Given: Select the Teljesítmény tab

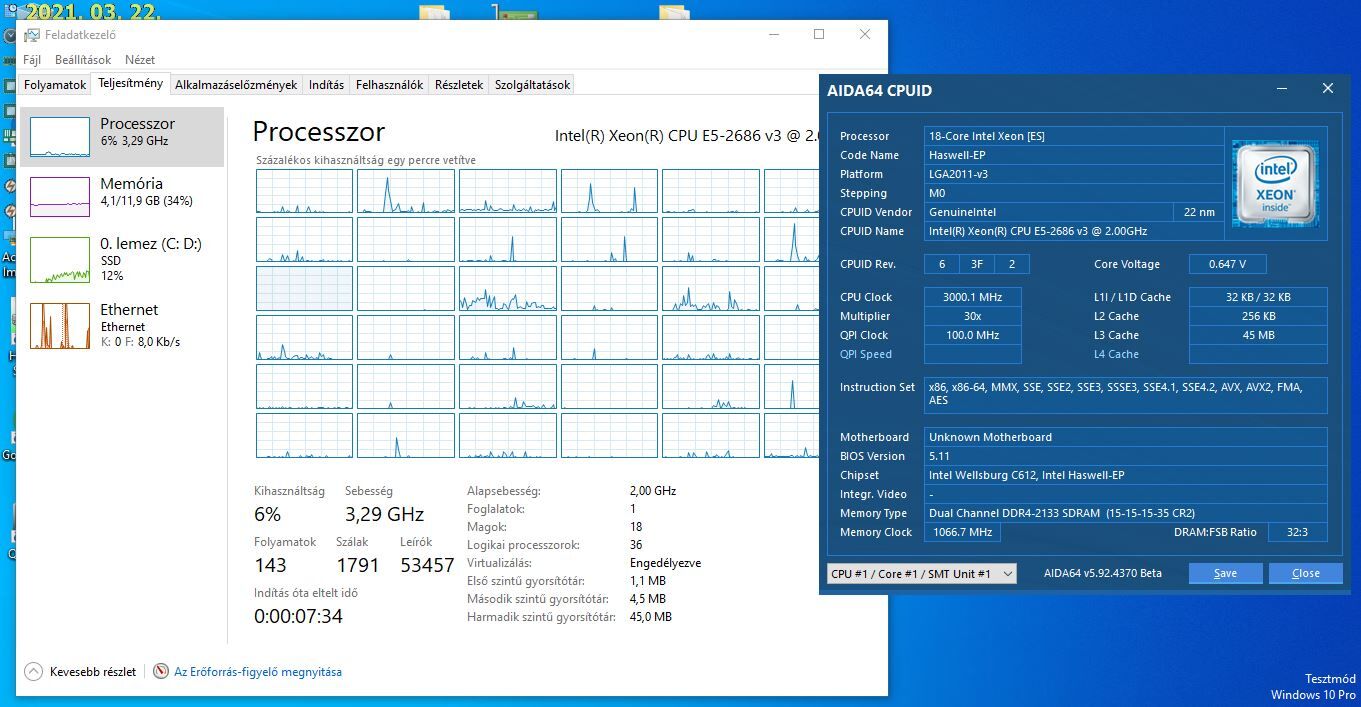Looking at the screenshot, I should click(130, 84).
